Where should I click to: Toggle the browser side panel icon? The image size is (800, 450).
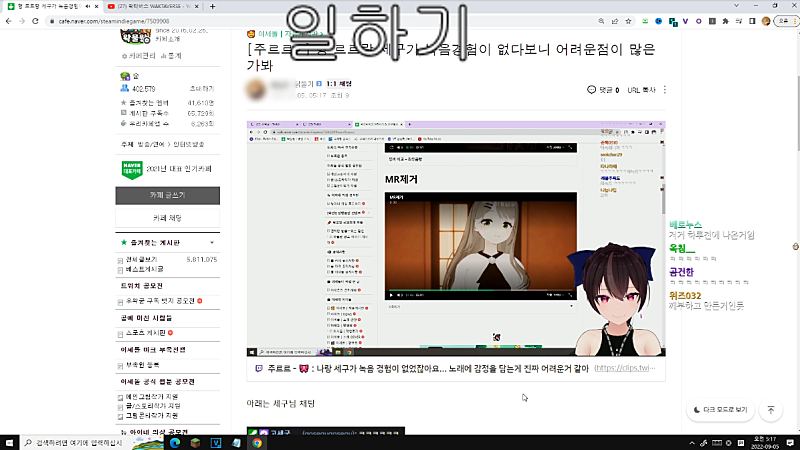point(752,21)
